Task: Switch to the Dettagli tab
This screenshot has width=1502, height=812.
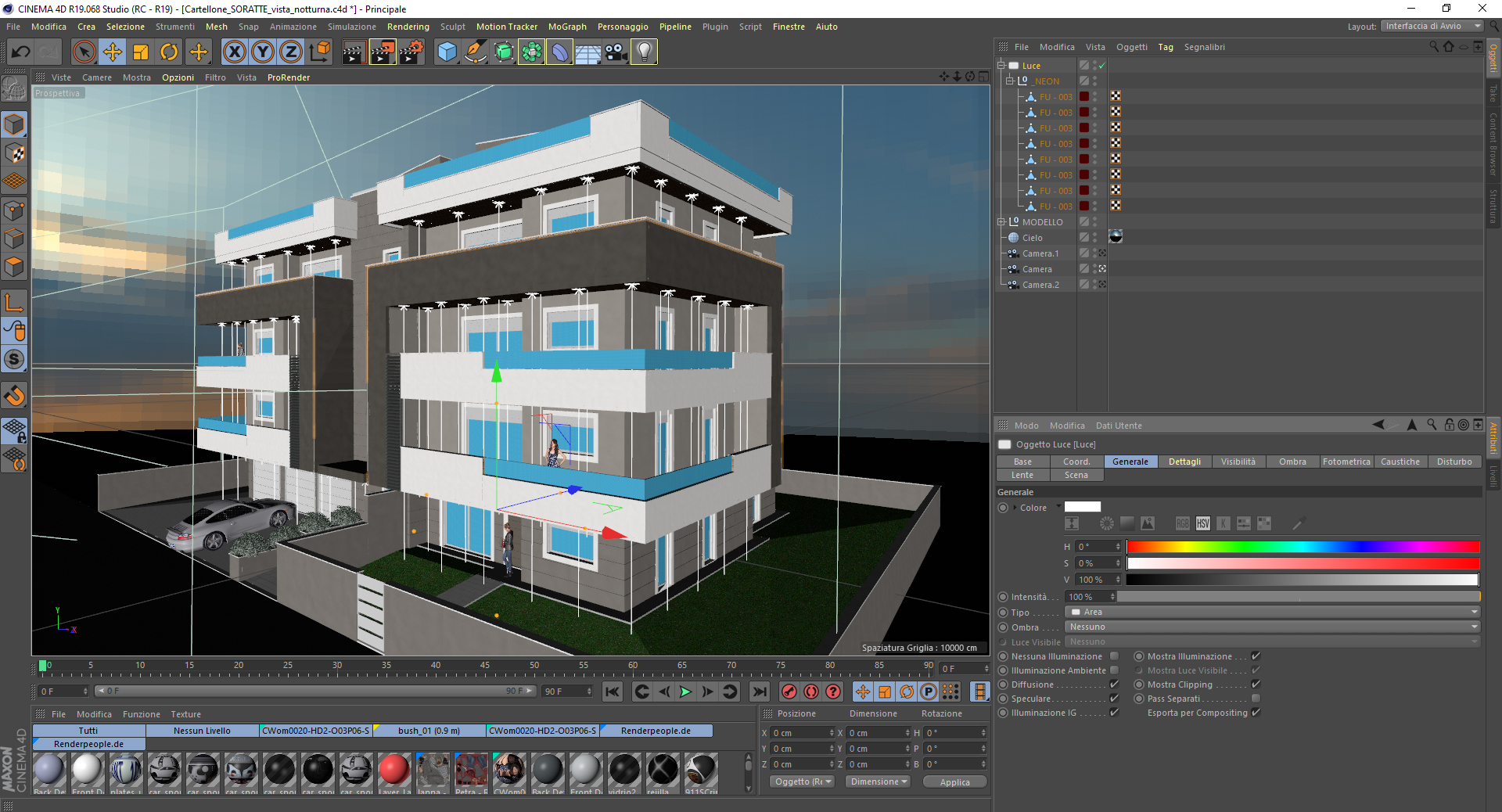Action: [1184, 462]
